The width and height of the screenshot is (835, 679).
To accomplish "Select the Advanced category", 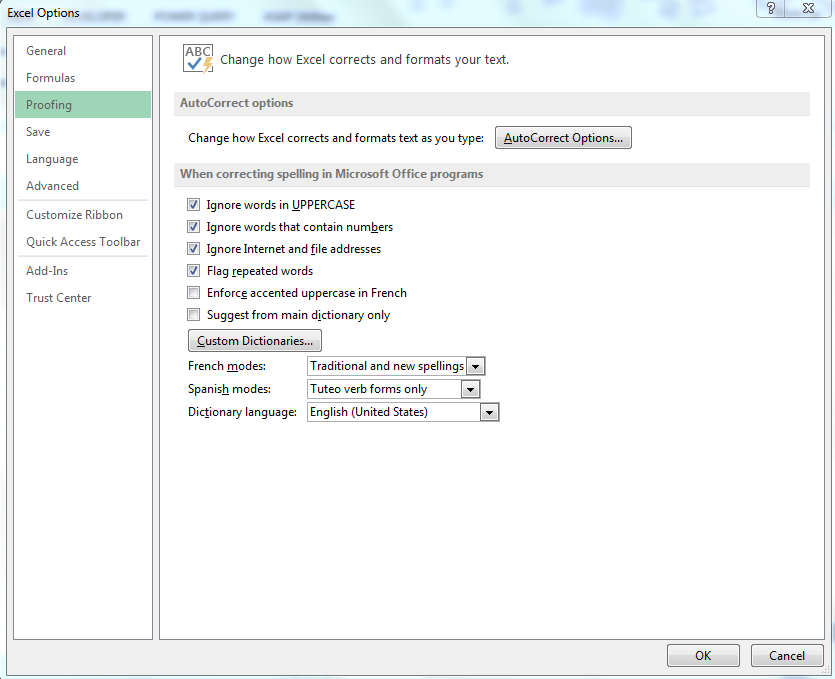I will pos(52,186).
